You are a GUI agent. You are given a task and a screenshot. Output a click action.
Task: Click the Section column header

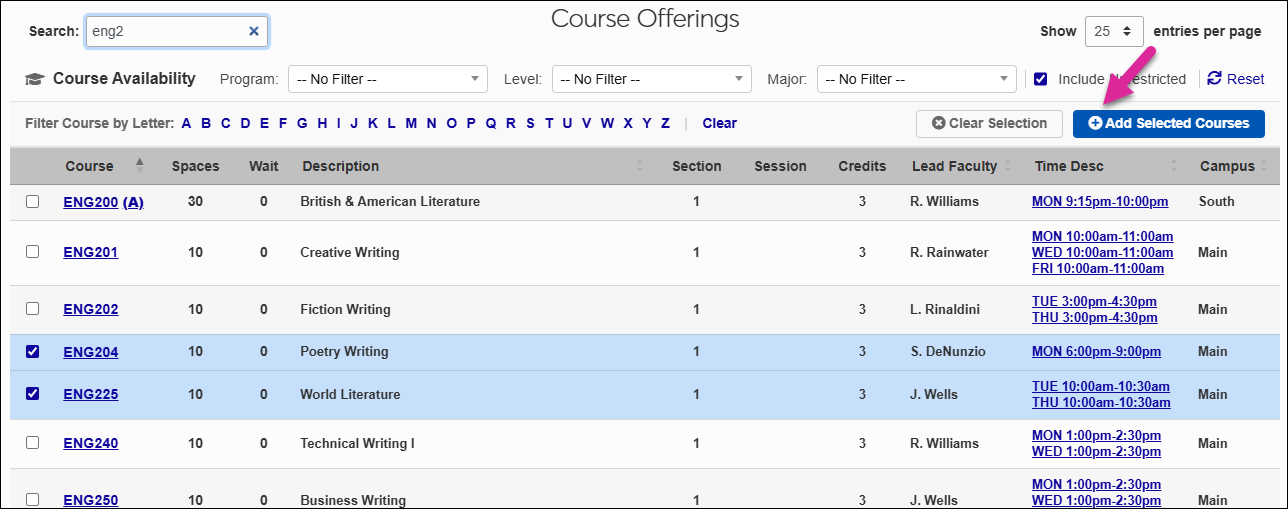click(696, 166)
